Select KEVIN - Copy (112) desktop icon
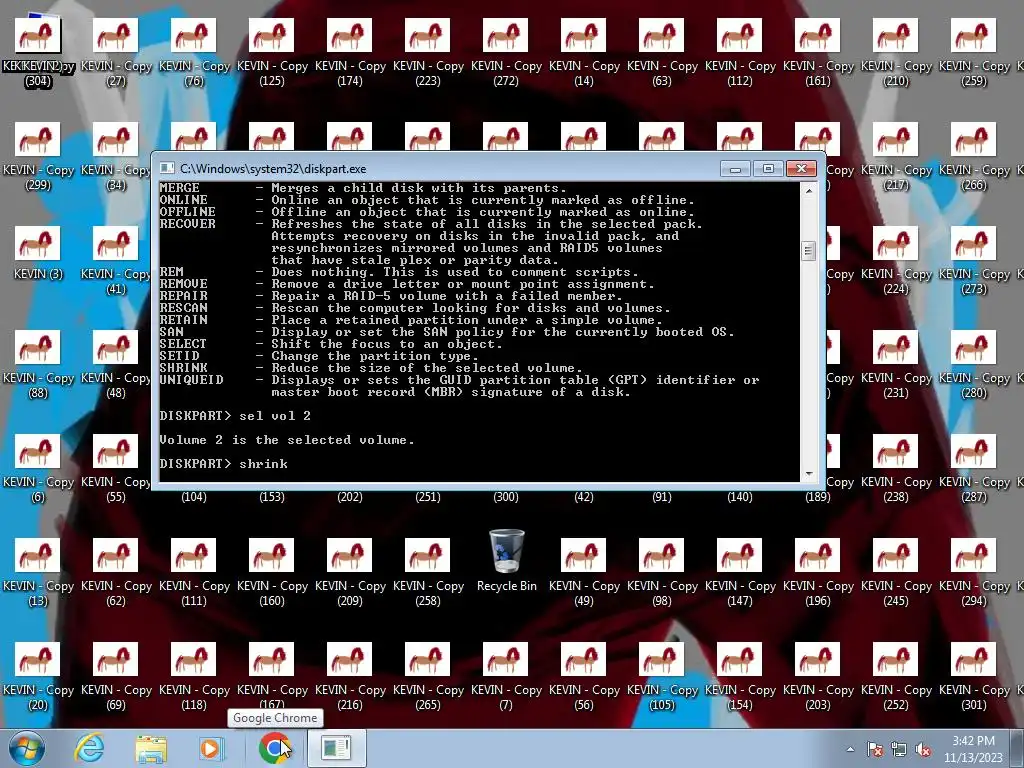 (x=740, y=52)
